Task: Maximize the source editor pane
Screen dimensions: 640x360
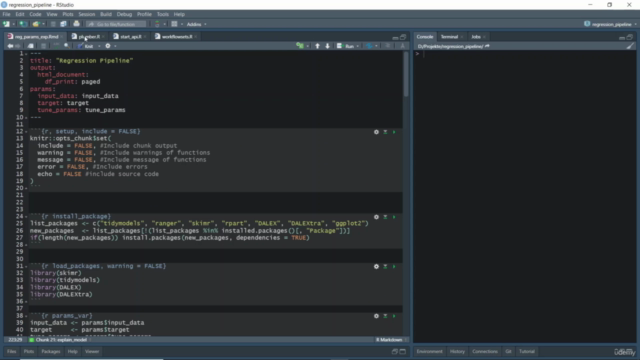Action: pyautogui.click(x=403, y=37)
